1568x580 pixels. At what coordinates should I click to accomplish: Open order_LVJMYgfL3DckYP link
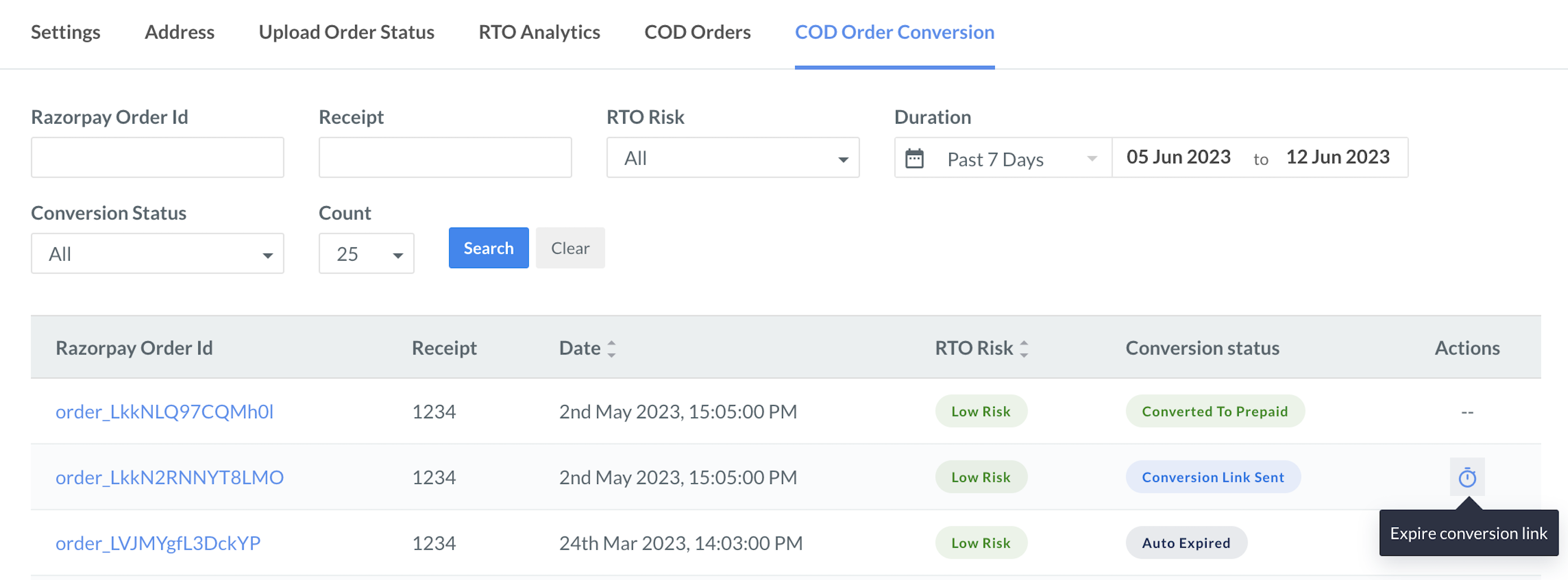click(x=158, y=543)
